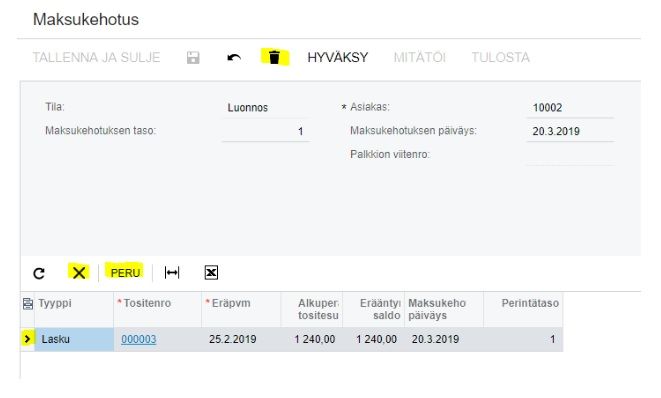Click the fit columns width icon
Viewport: 661px width, 398px height.
click(x=172, y=273)
